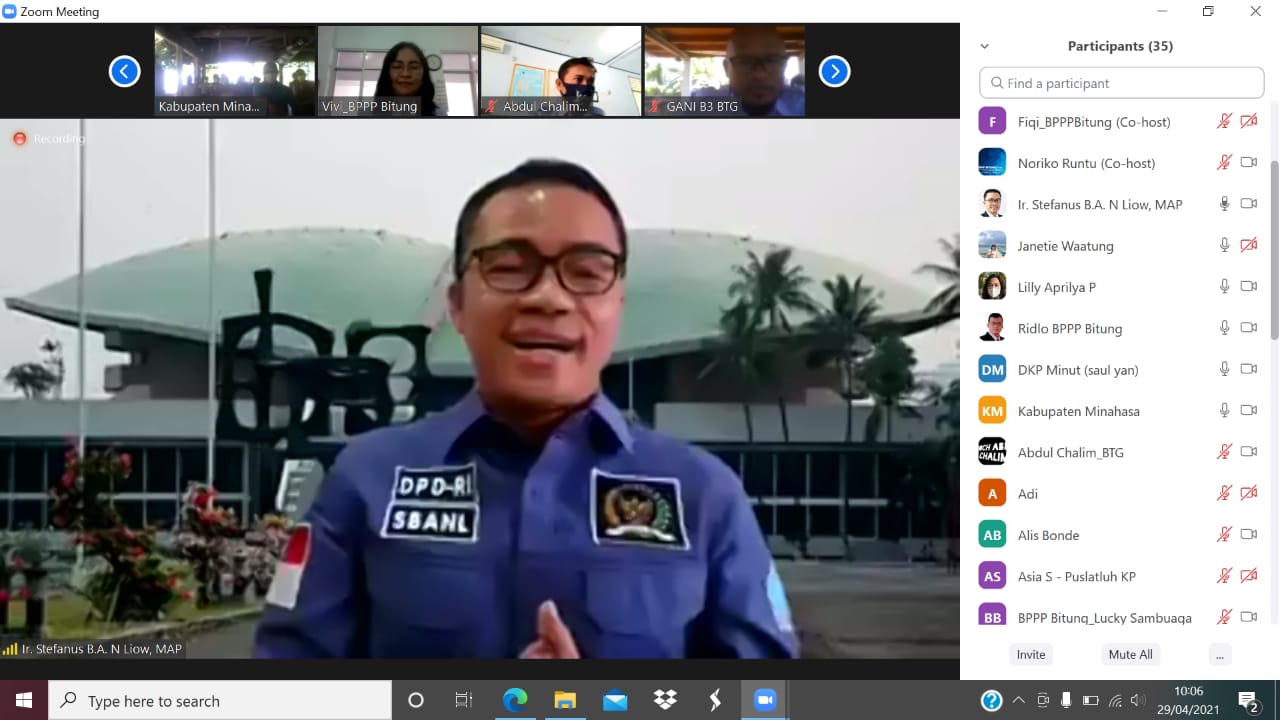Open Microsoft Edge from the taskbar
Viewport: 1280px width, 720px height.
[514, 700]
